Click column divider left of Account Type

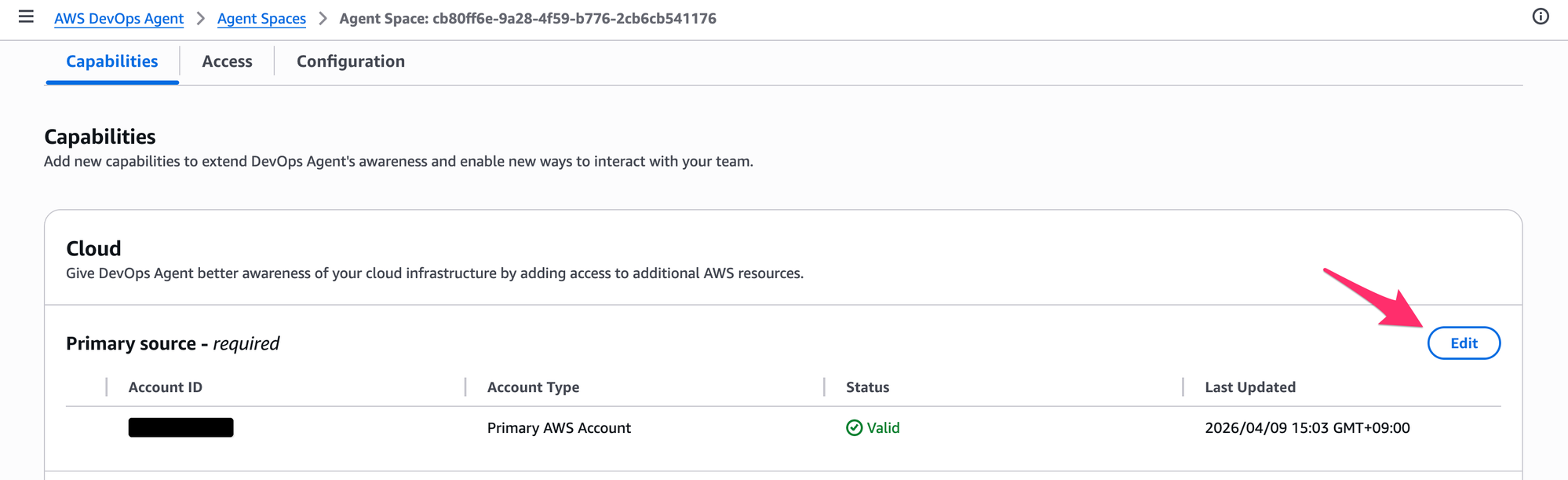coord(465,387)
